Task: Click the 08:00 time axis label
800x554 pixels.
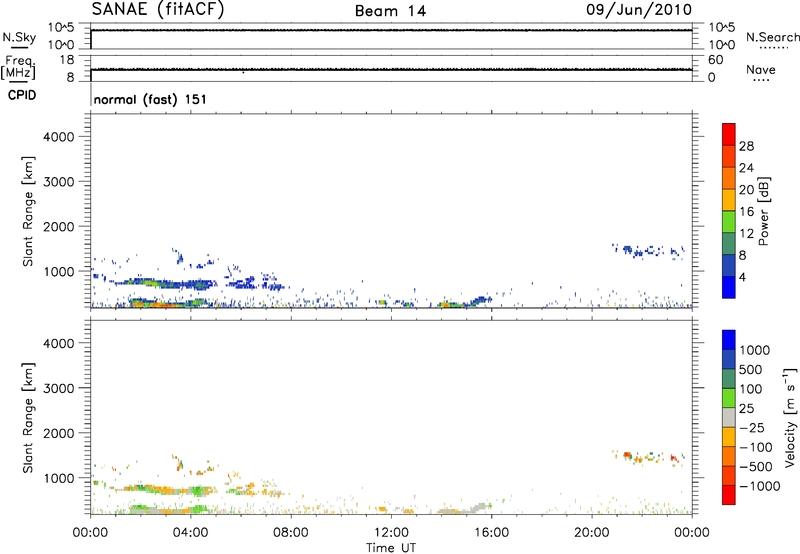Action: tap(291, 533)
